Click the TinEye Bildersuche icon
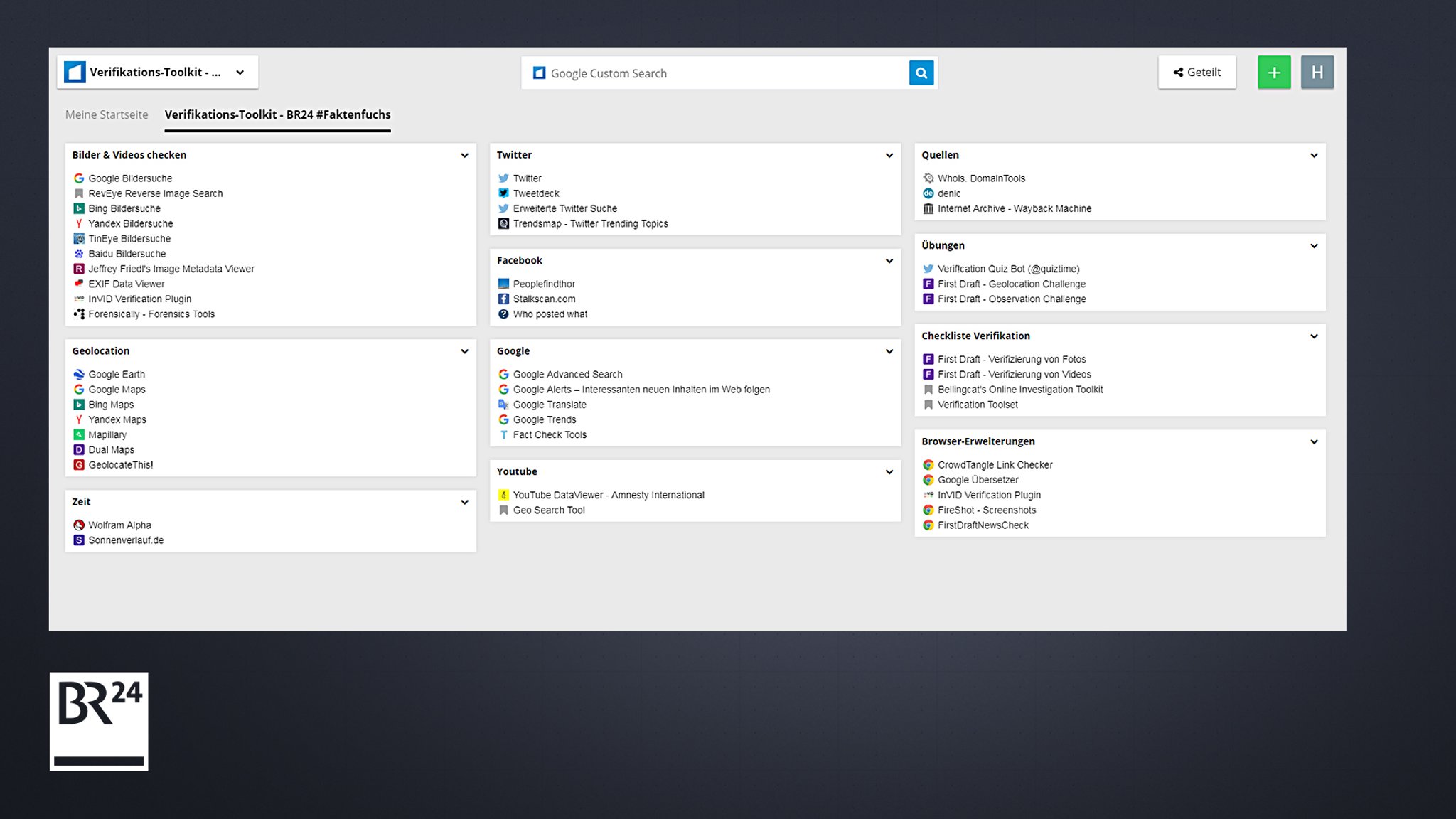This screenshot has width=1456, height=819. 79,239
